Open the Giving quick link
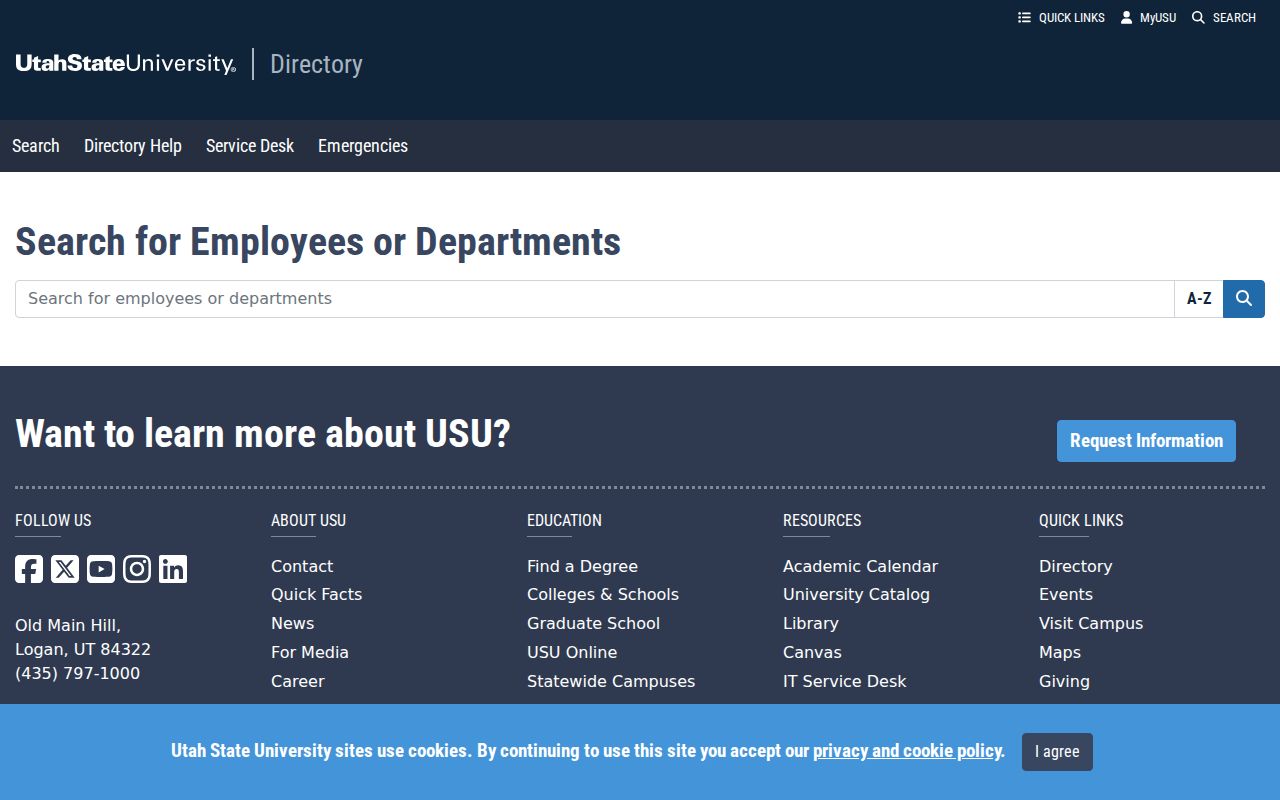 [1064, 681]
